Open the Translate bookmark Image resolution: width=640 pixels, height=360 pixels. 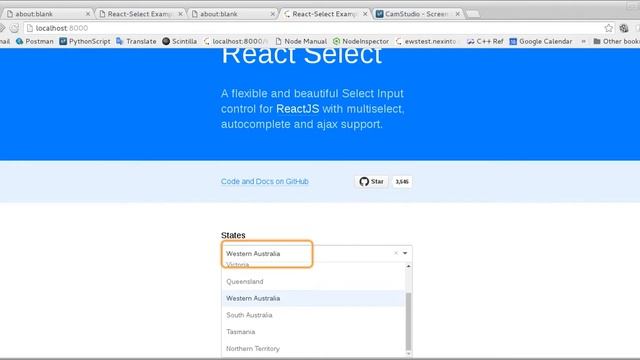pyautogui.click(x=136, y=41)
